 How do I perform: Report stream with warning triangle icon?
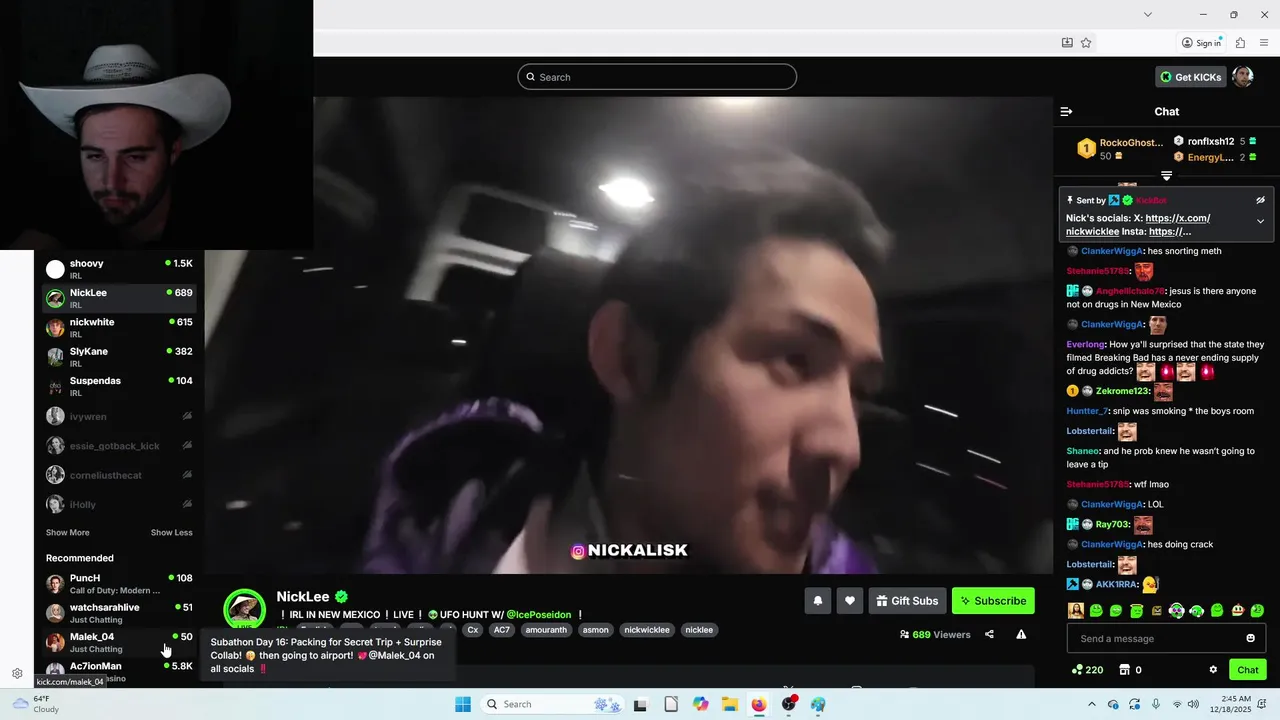pyautogui.click(x=1021, y=634)
